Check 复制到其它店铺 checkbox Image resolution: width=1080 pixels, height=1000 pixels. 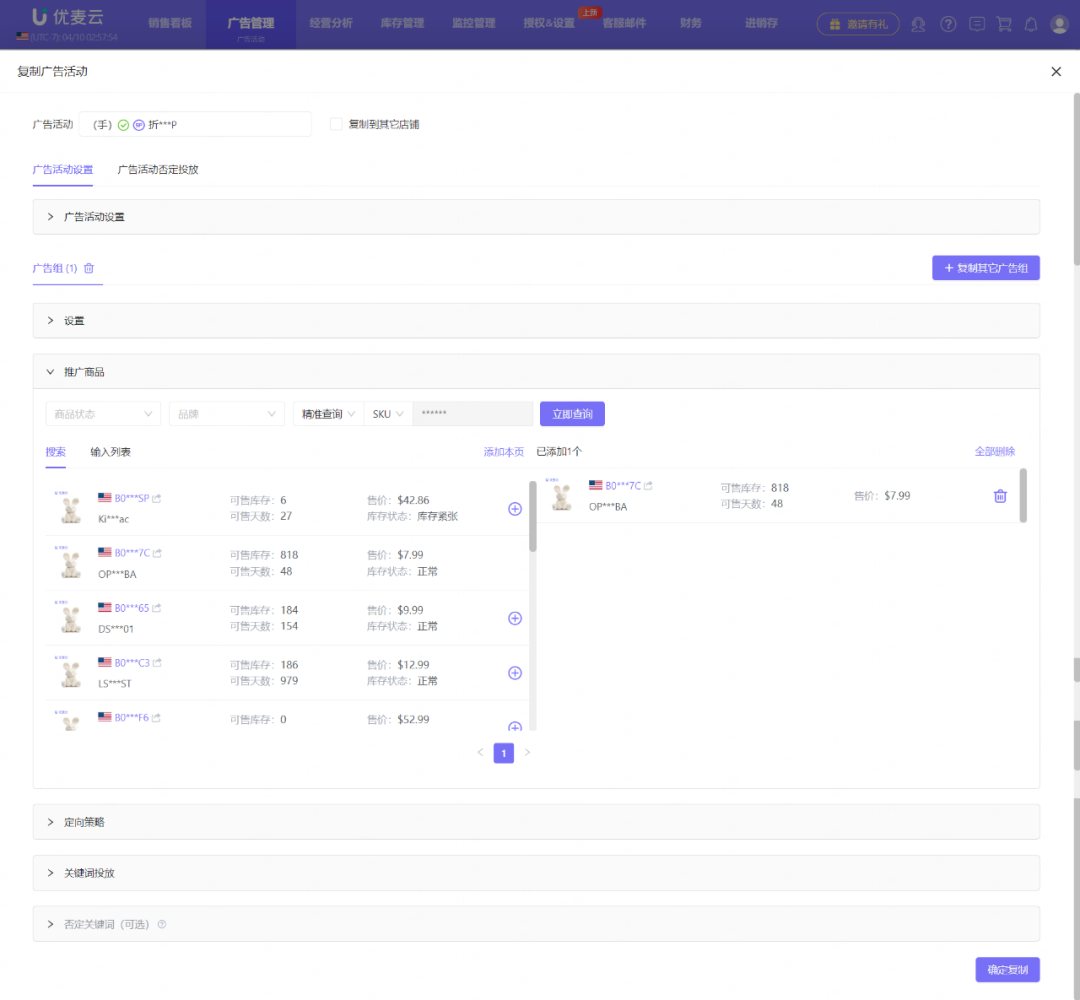(336, 124)
